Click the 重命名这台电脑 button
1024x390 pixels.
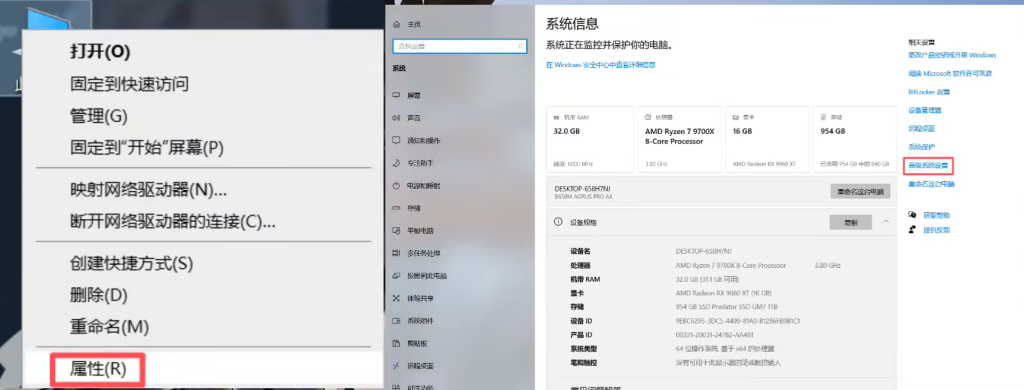pyautogui.click(x=860, y=191)
